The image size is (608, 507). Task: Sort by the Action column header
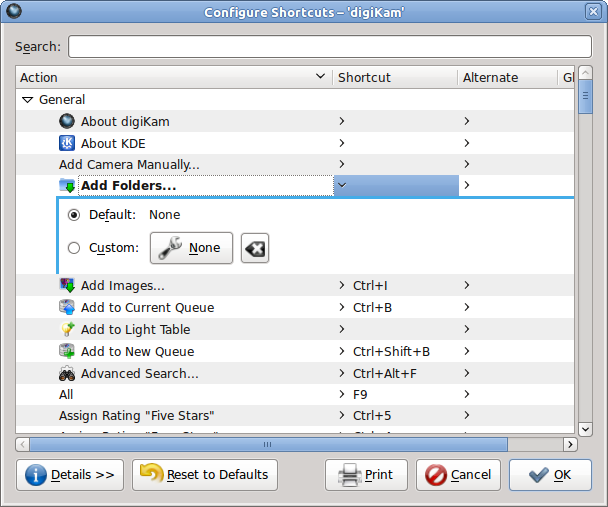coord(174,78)
